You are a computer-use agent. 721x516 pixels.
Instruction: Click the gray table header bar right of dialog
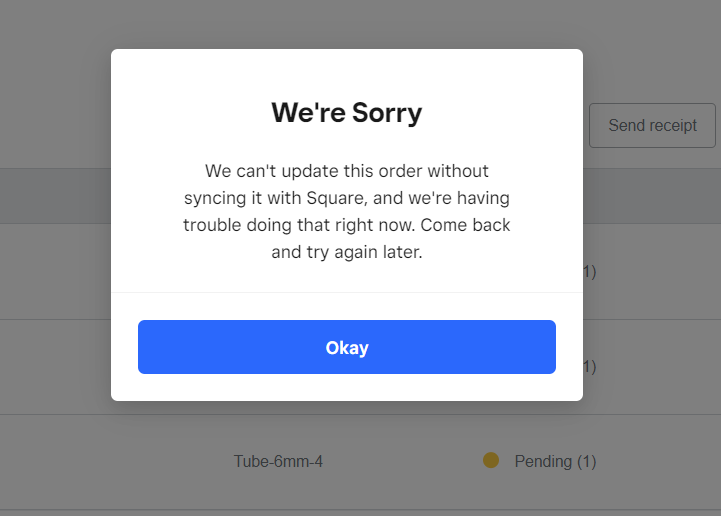coord(650,195)
